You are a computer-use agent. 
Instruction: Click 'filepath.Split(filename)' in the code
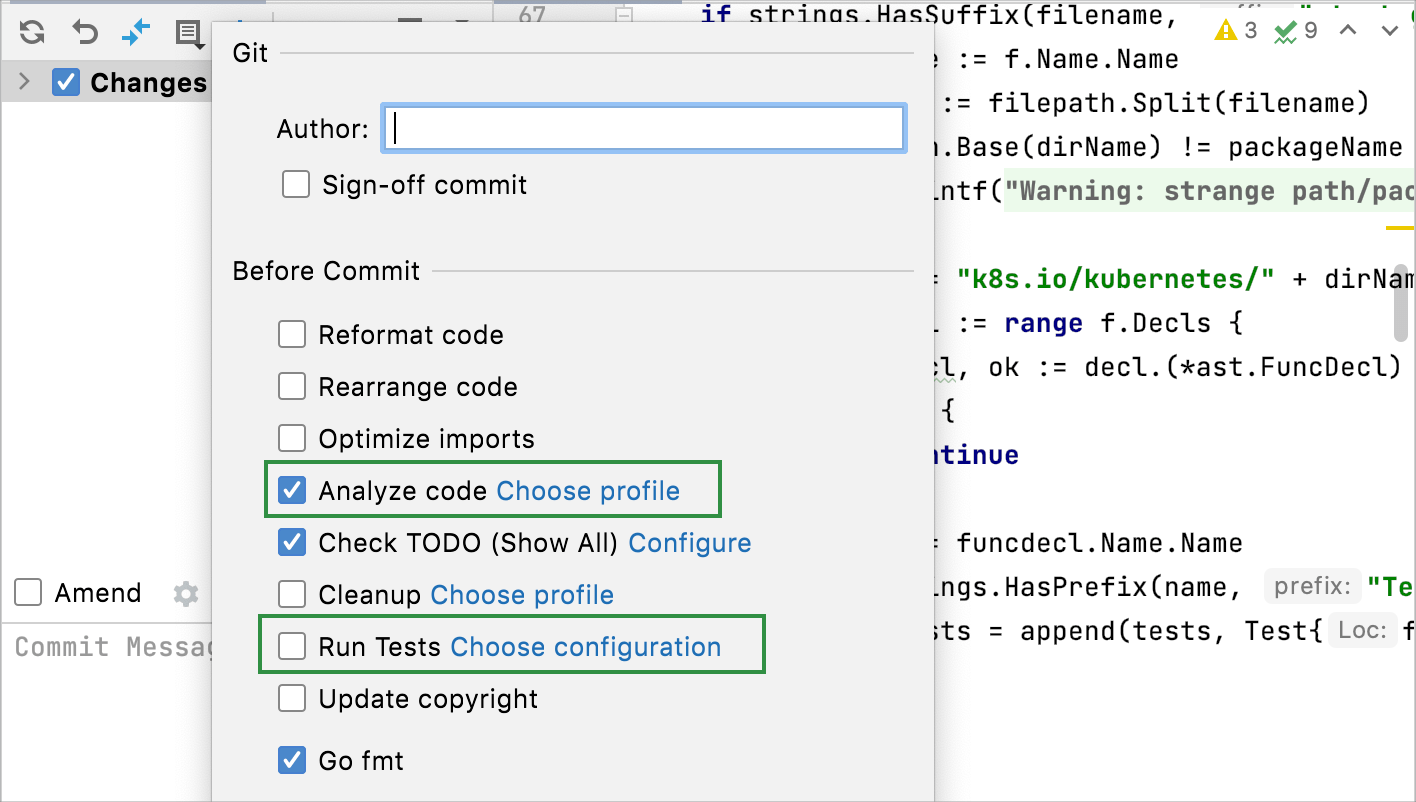(x=1179, y=103)
